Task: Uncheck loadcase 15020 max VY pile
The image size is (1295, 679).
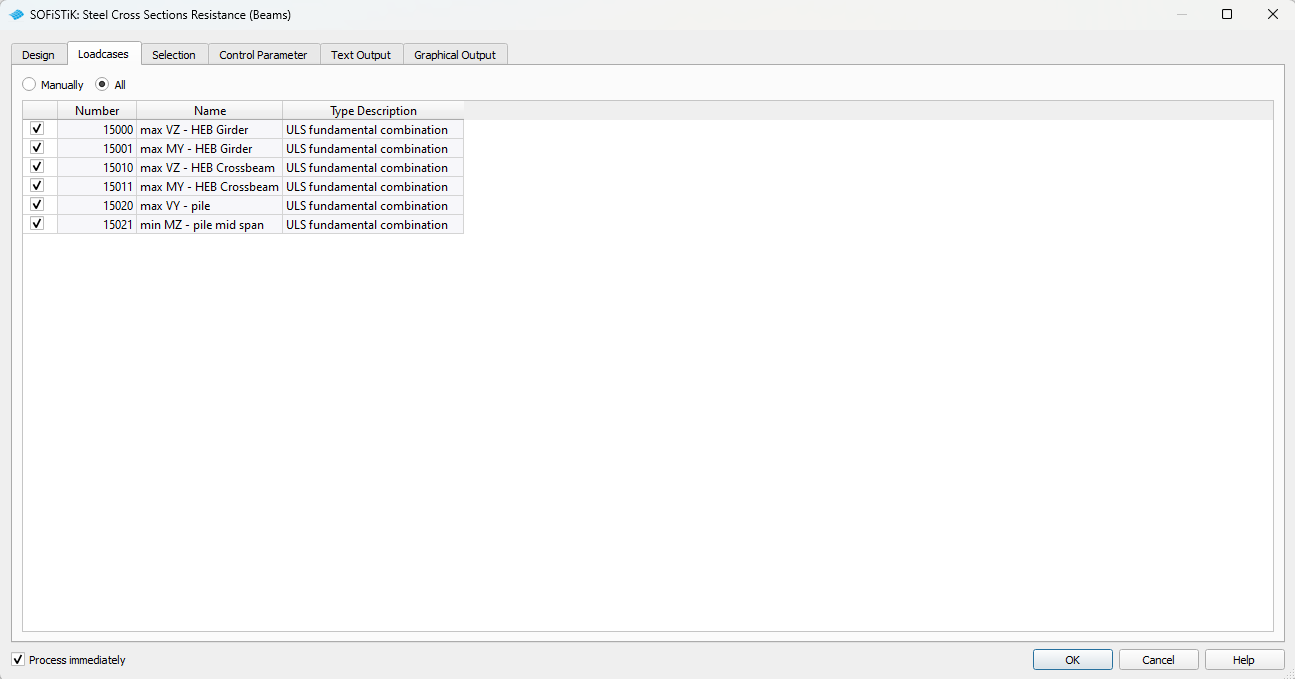Action: tap(37, 205)
